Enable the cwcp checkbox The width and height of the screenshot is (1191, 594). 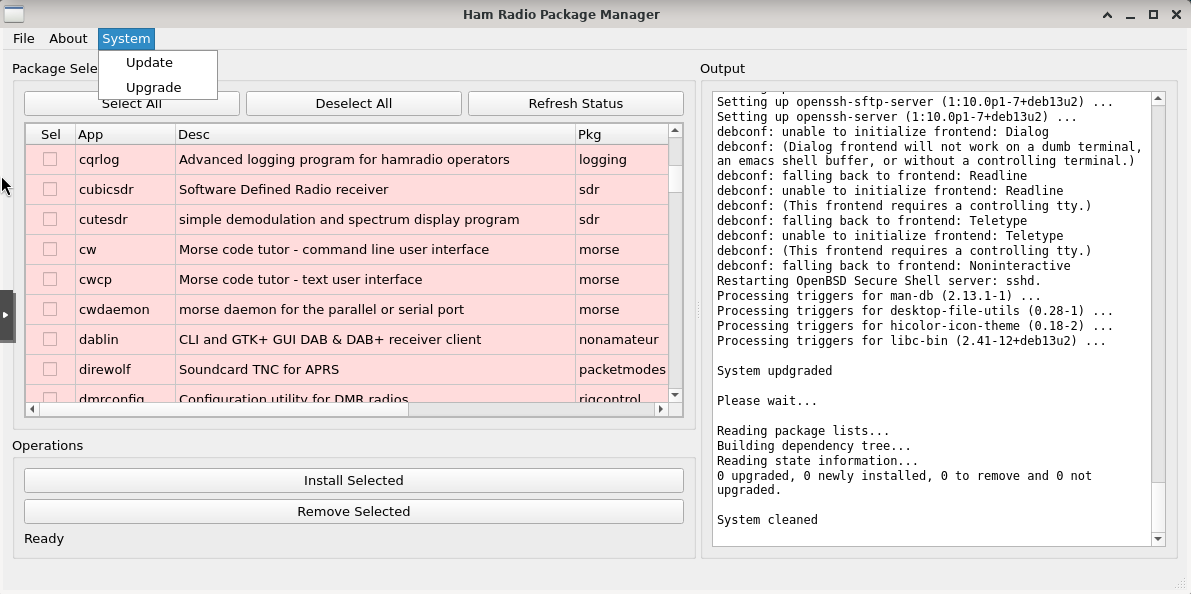coord(50,280)
